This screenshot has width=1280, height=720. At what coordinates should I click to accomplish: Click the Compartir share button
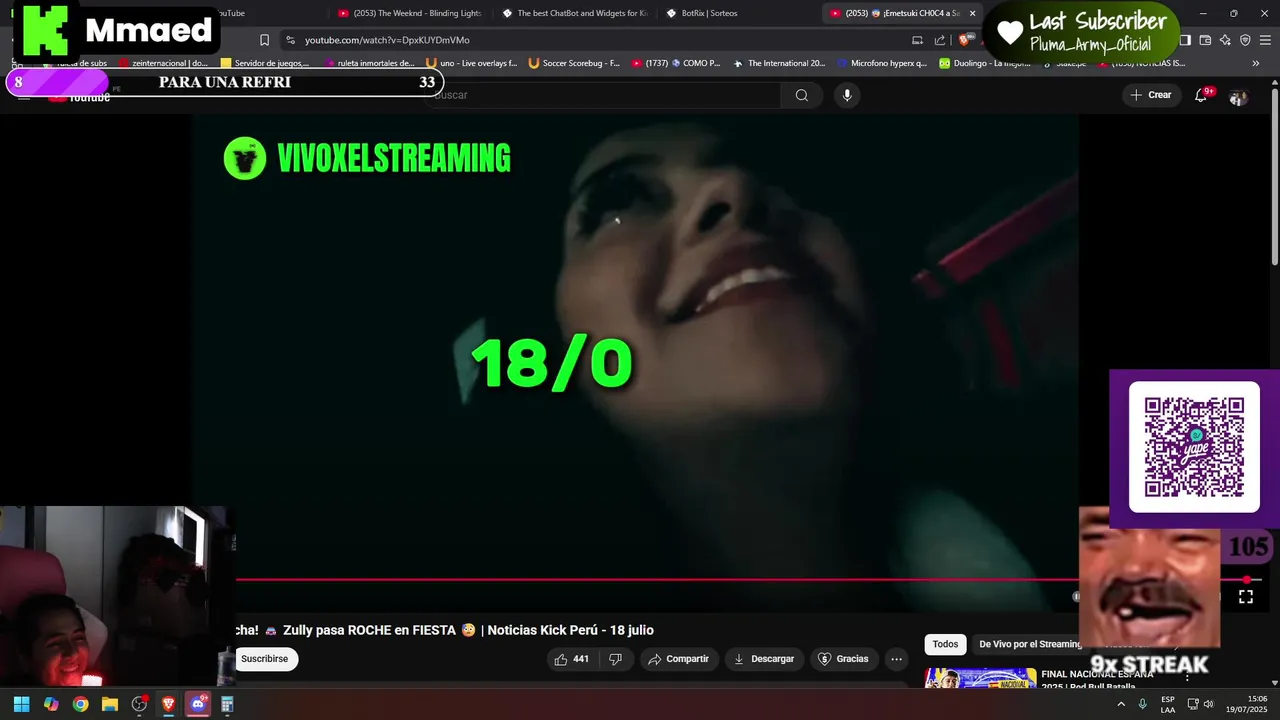(x=678, y=659)
